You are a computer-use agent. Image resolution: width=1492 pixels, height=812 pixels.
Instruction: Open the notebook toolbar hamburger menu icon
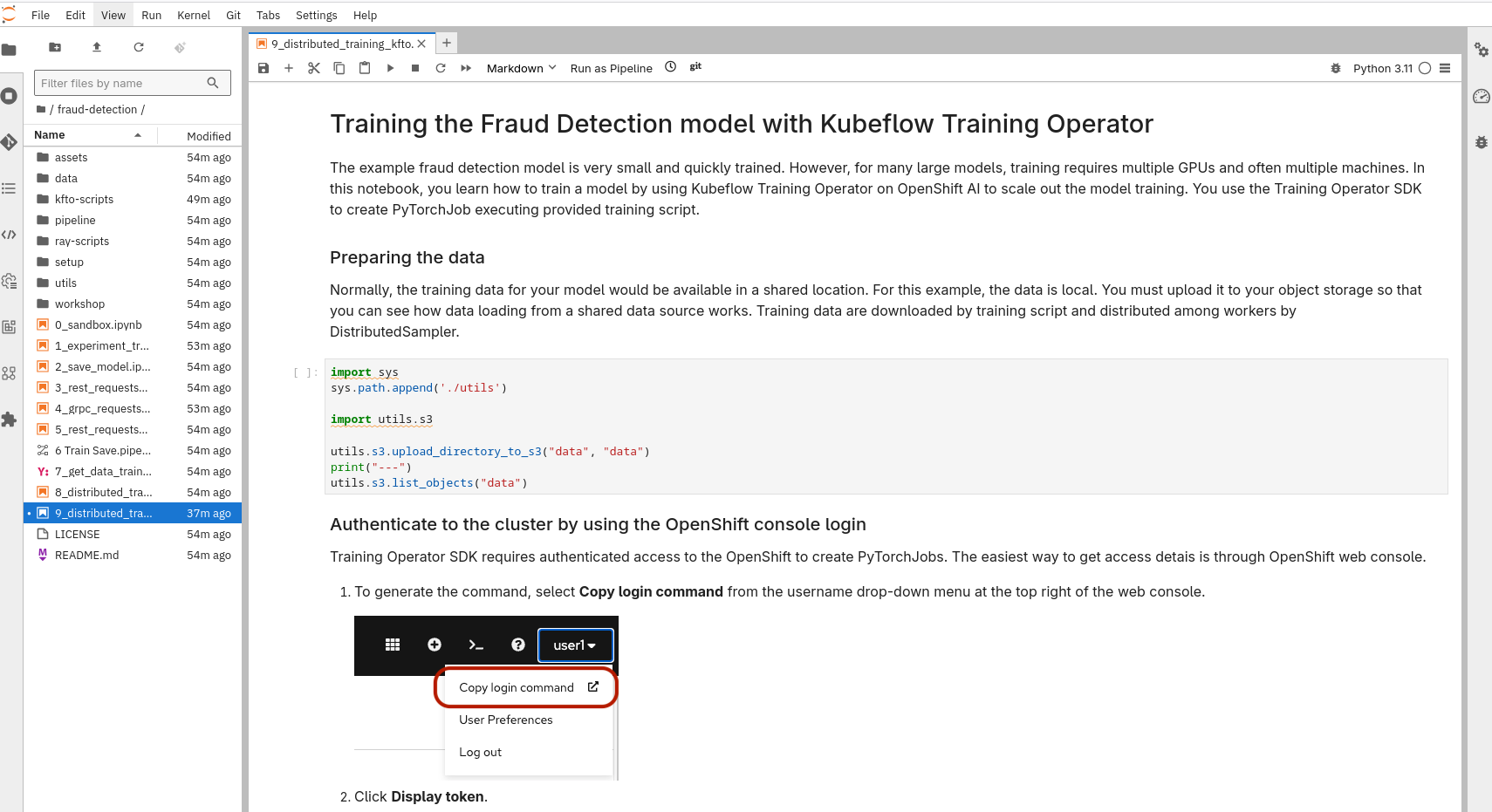1445,68
